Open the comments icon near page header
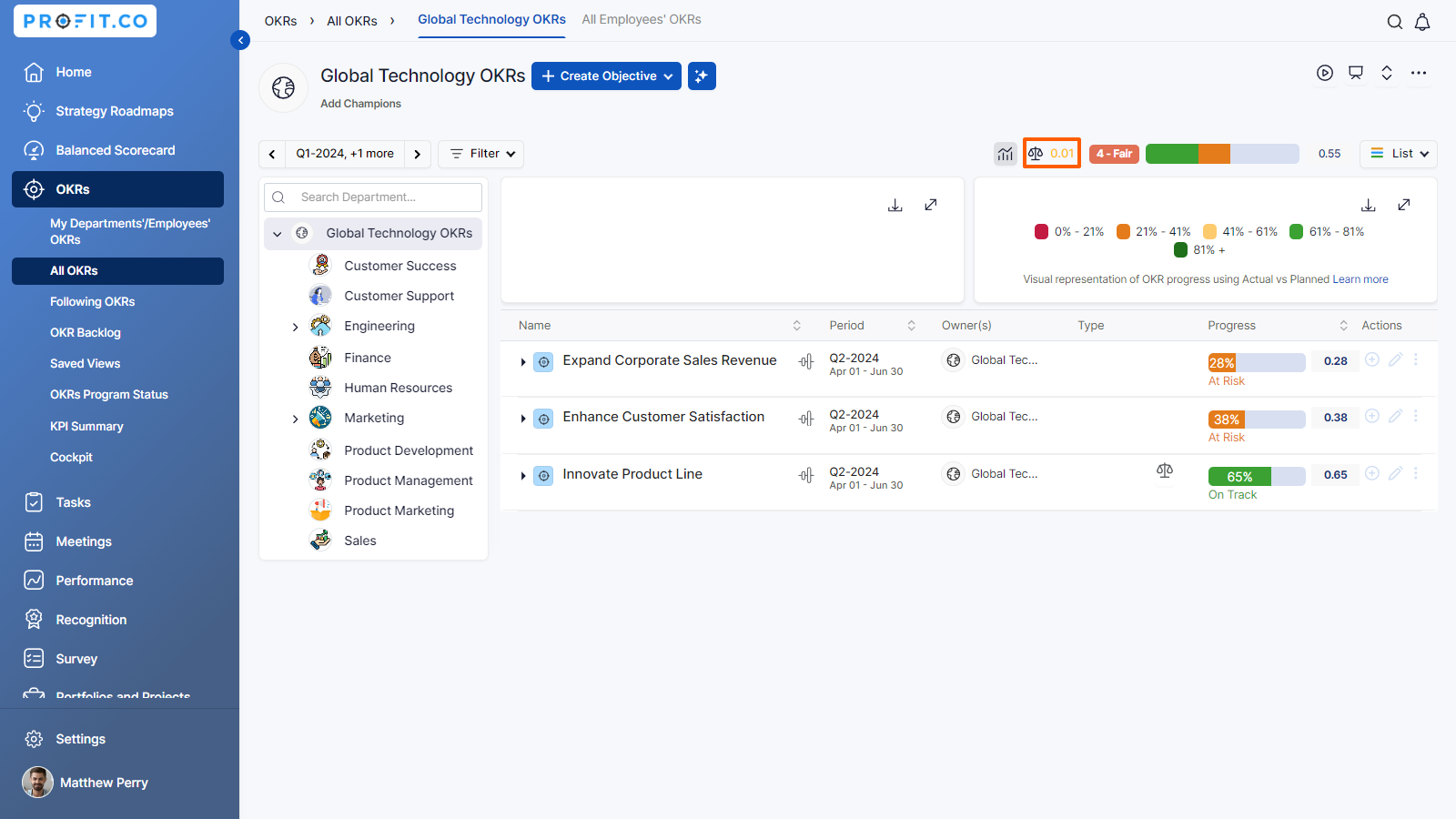 point(1356,73)
